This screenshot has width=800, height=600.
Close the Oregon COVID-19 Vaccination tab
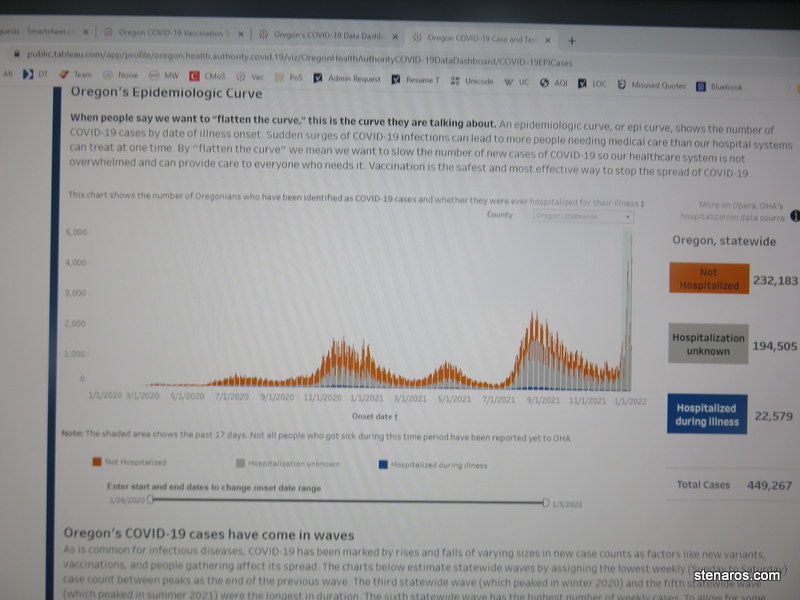tap(240, 34)
